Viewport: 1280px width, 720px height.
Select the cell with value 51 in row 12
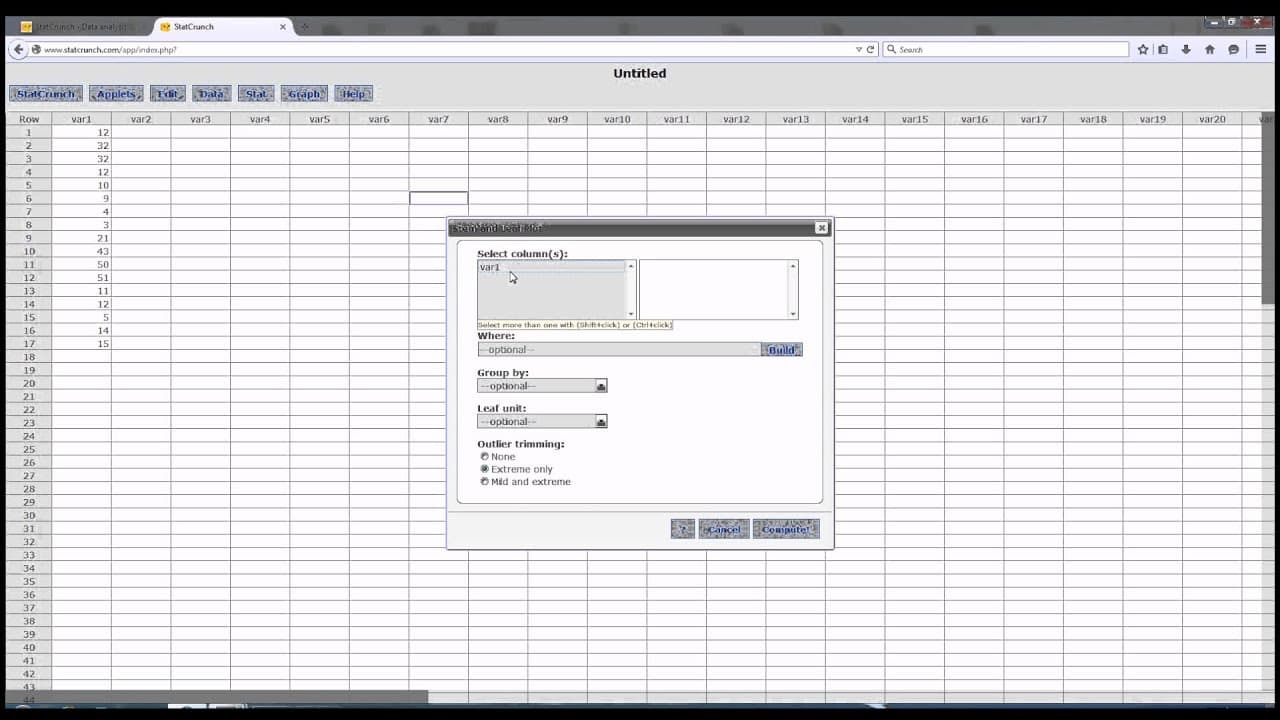tap(81, 278)
